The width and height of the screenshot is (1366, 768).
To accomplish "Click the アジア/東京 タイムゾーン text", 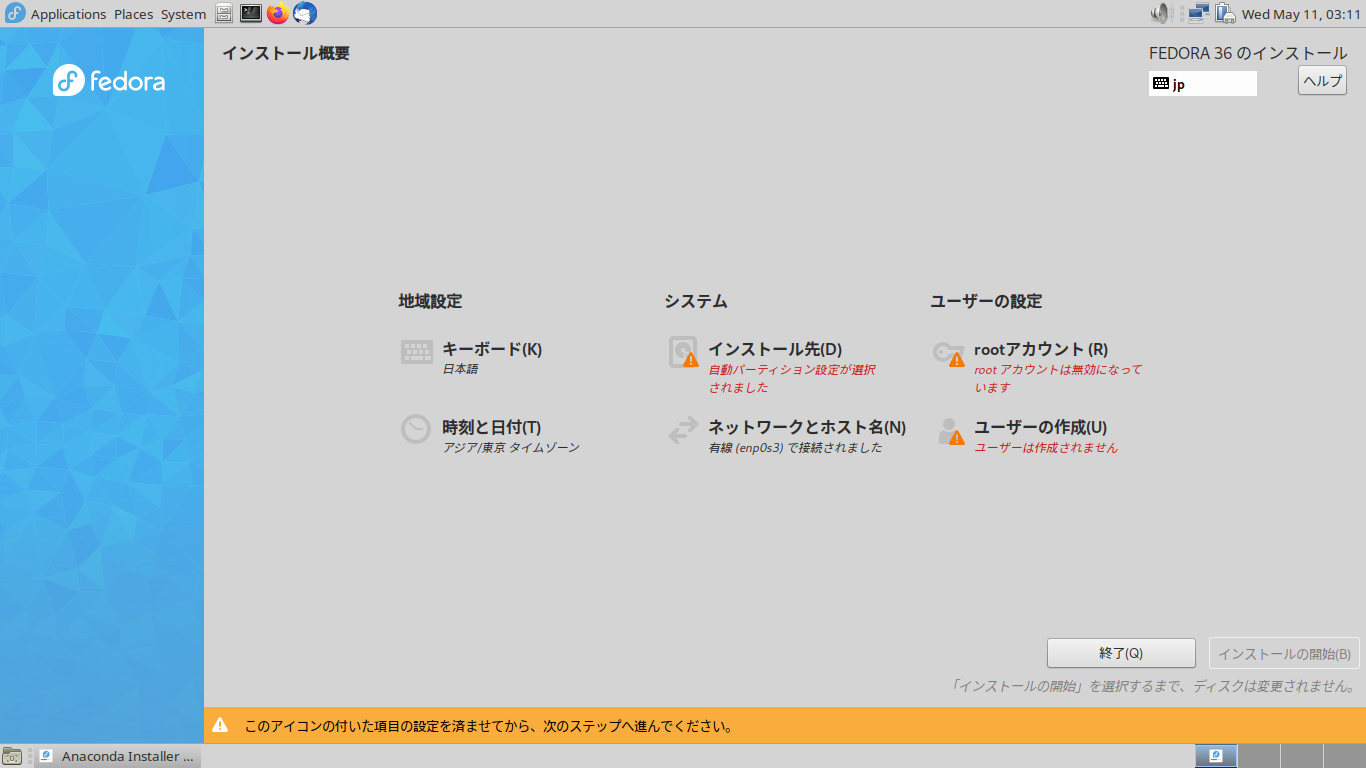I will click(x=511, y=448).
